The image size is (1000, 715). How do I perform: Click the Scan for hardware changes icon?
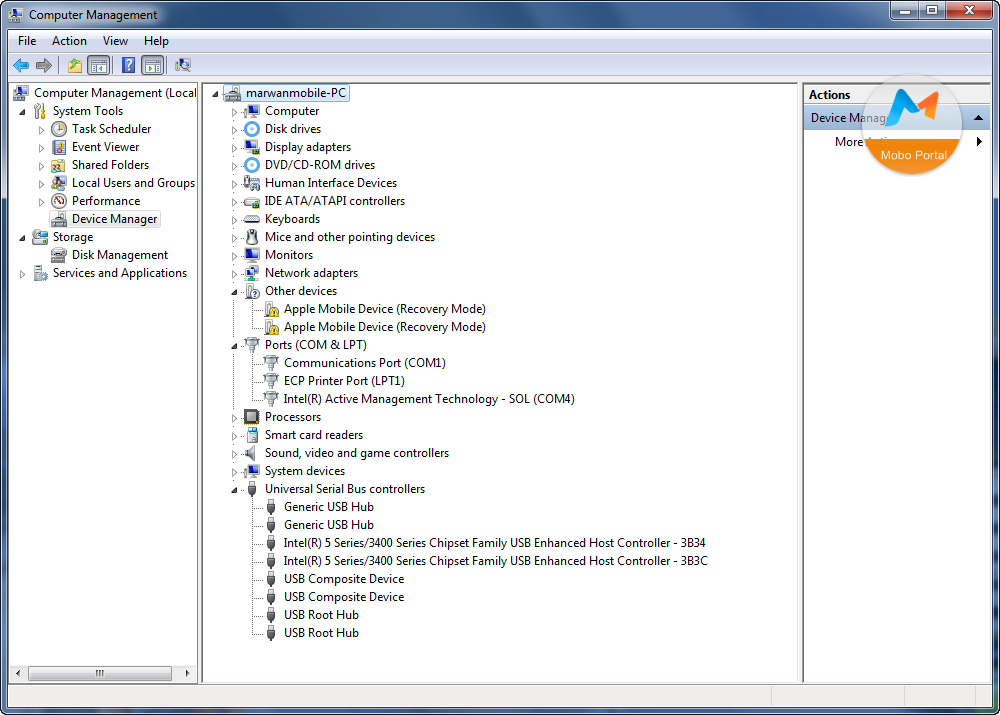pos(183,65)
